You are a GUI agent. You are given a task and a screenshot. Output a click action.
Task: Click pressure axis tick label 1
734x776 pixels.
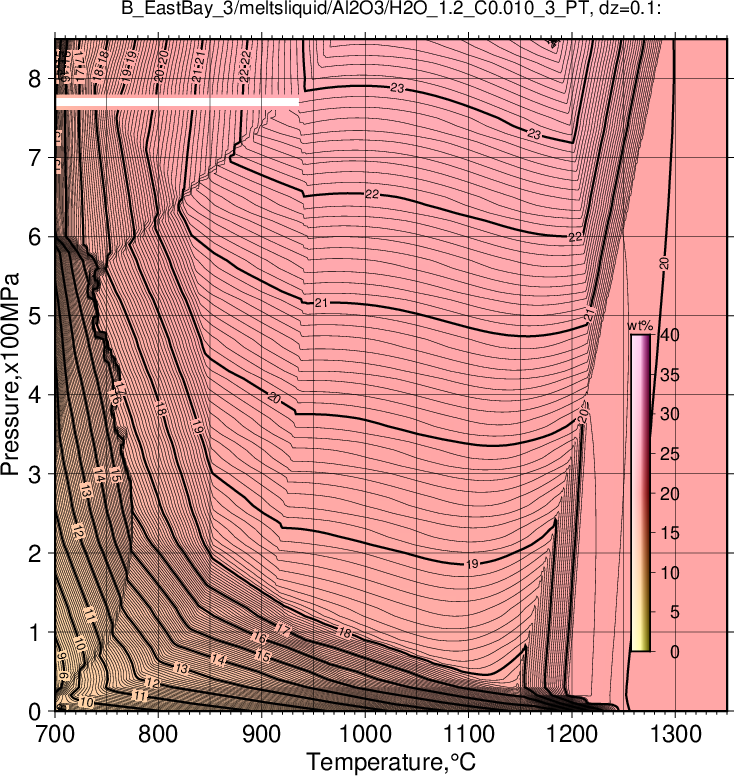[35, 632]
